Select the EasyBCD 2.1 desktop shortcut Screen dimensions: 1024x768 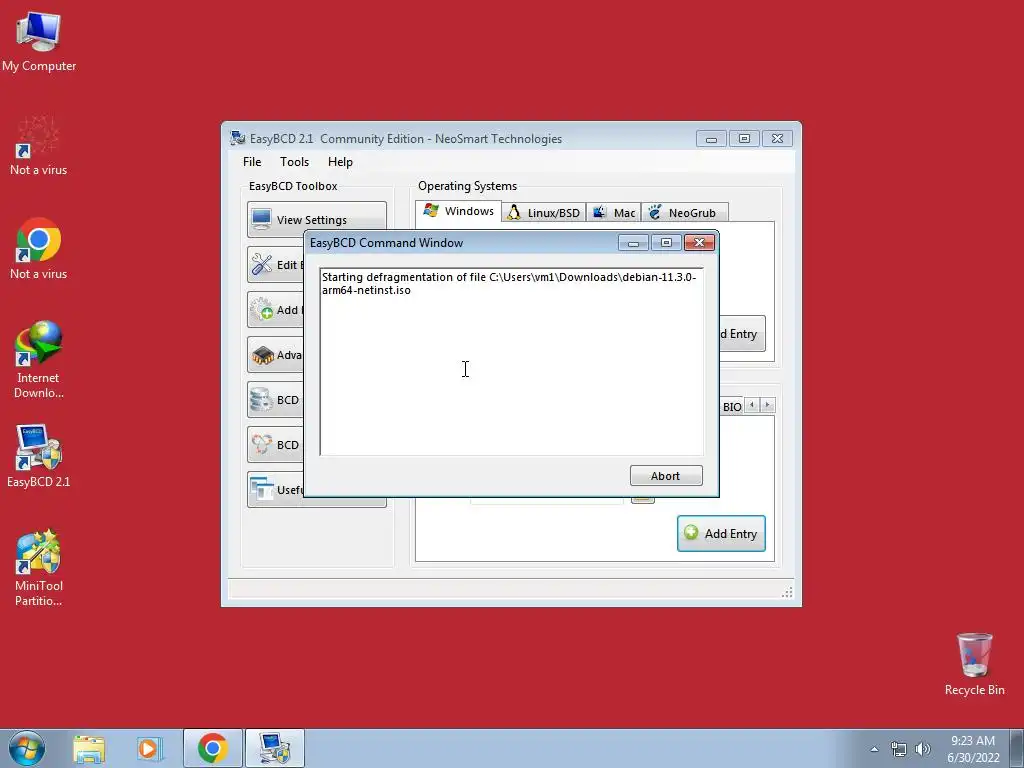pyautogui.click(x=39, y=456)
